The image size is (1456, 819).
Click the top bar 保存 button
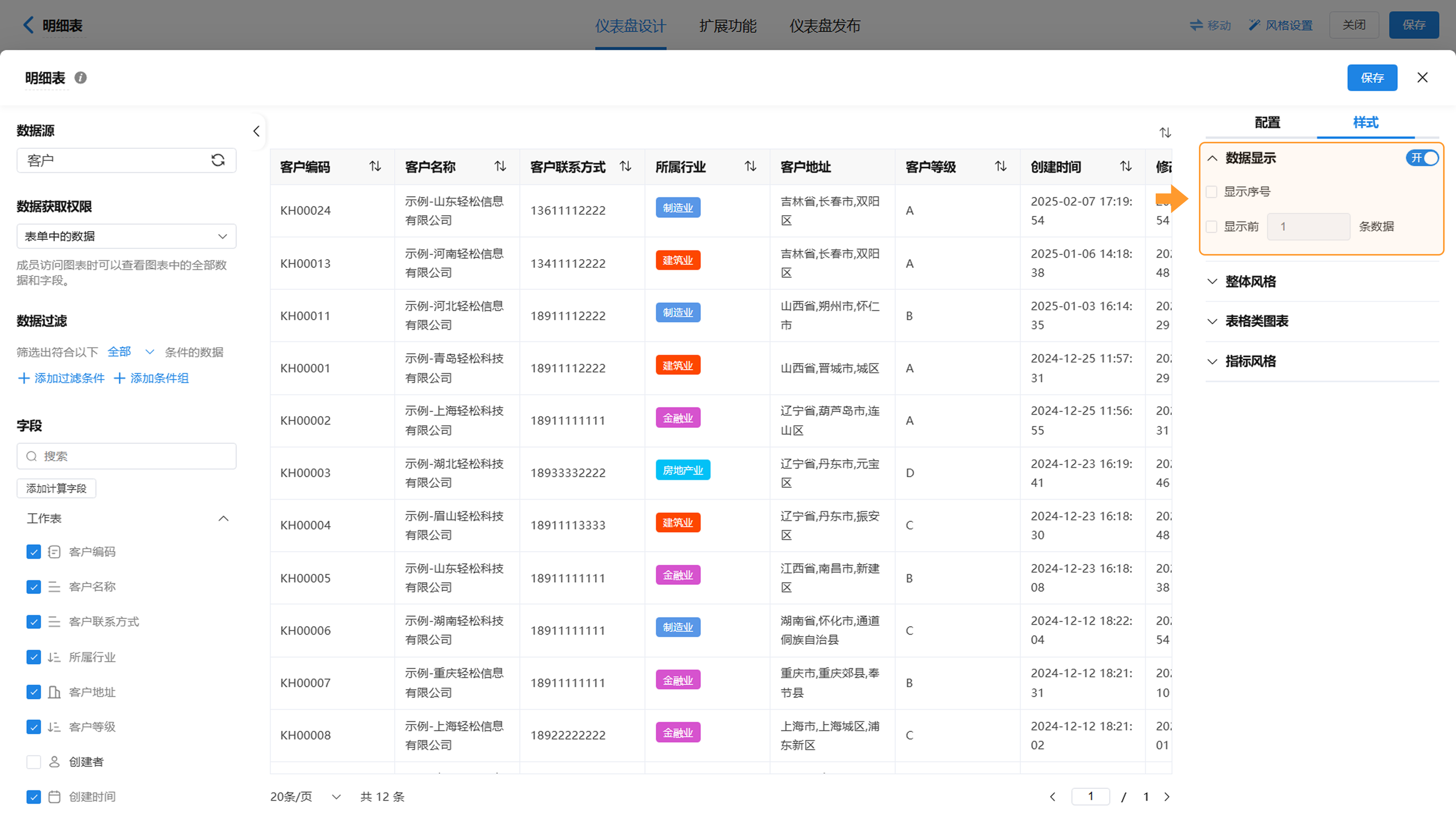point(1414,25)
